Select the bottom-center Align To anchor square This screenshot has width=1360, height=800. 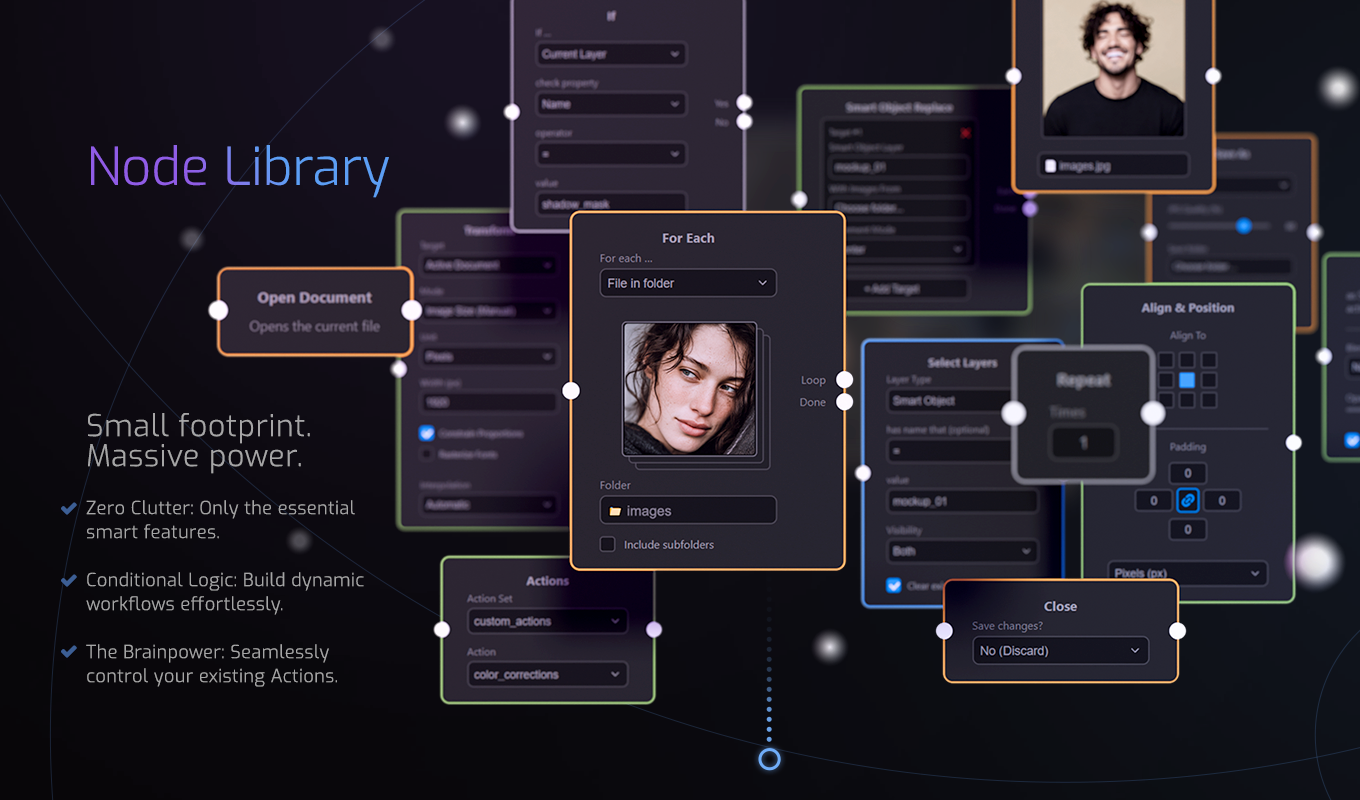pyautogui.click(x=1187, y=401)
